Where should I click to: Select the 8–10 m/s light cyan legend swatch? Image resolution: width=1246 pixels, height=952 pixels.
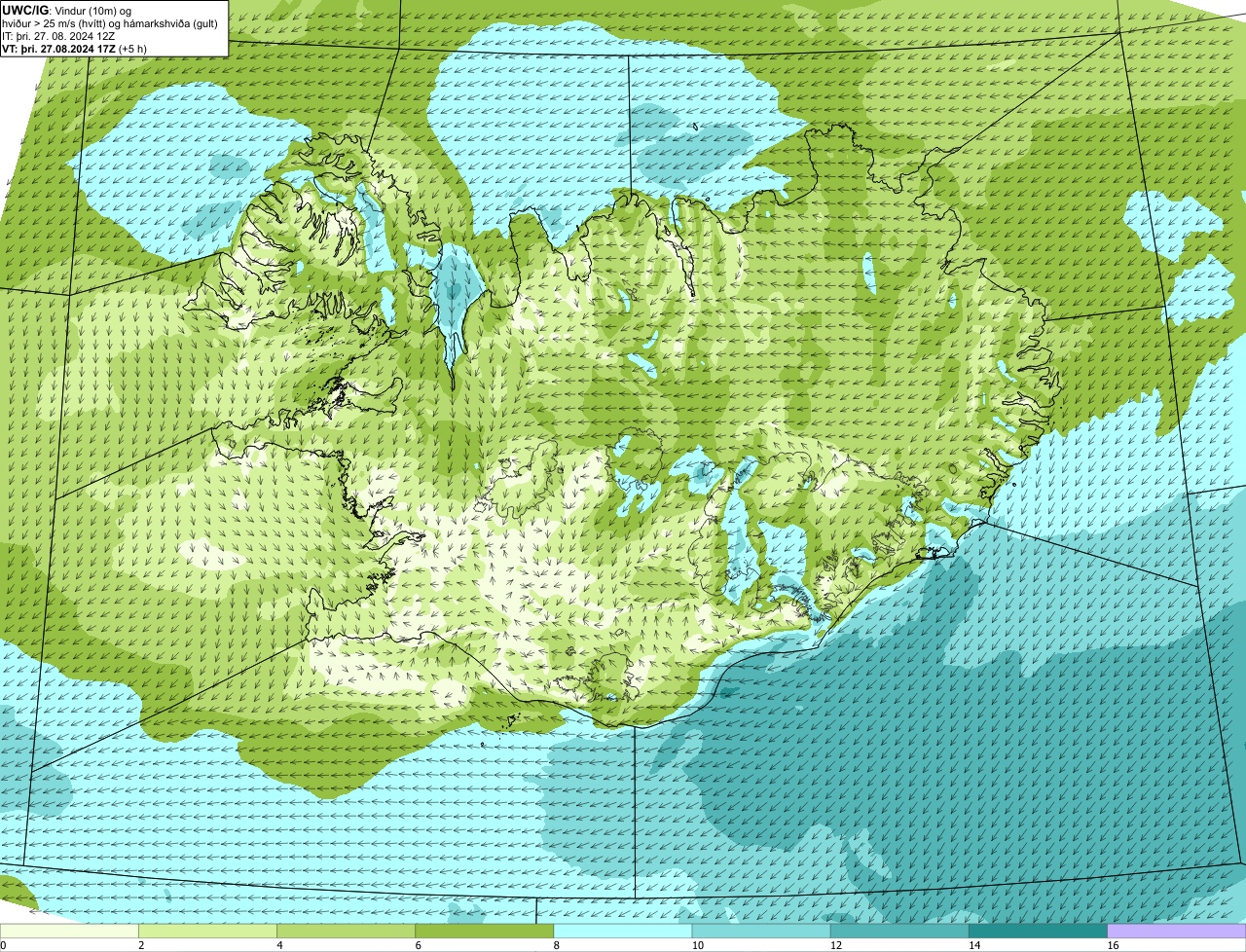[x=623, y=931]
